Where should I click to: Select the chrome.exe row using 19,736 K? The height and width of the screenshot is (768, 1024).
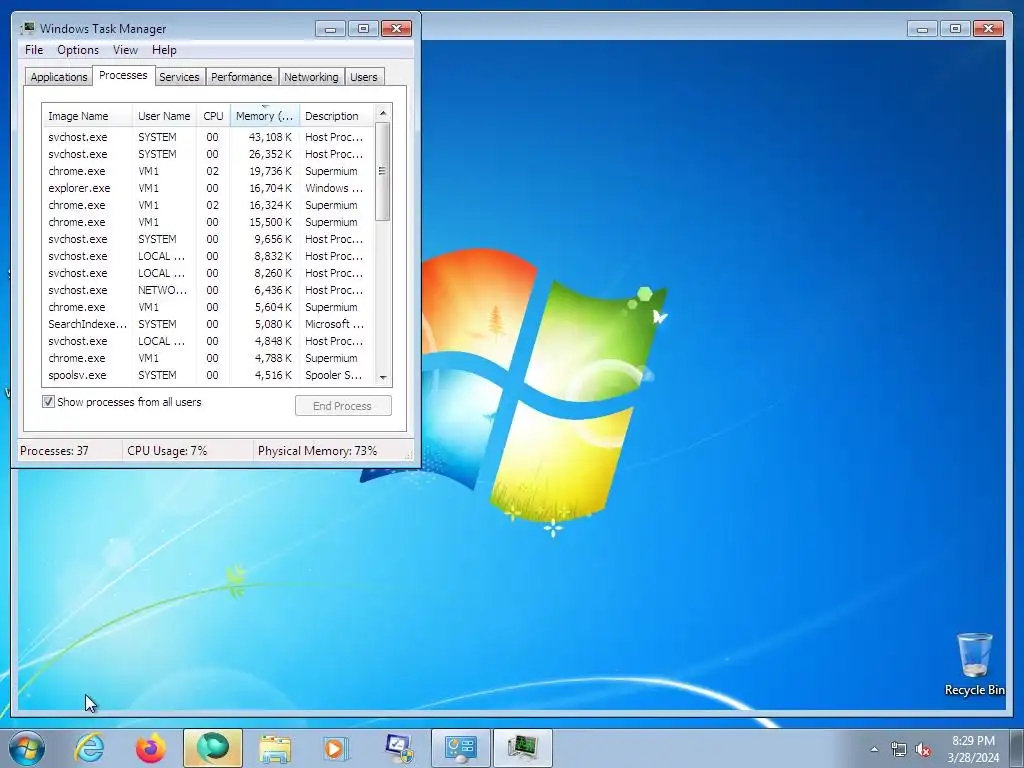pos(209,171)
